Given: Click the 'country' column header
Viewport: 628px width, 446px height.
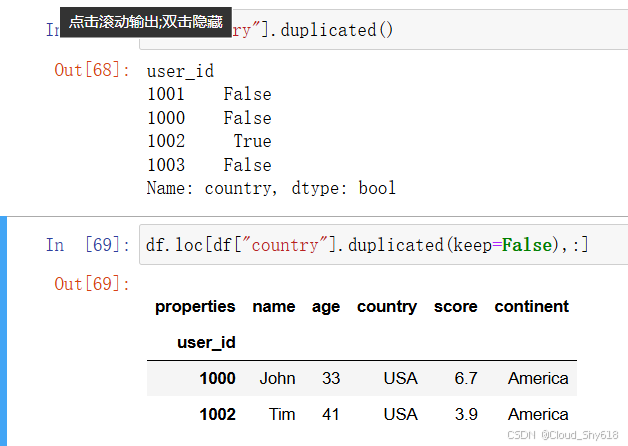Looking at the screenshot, I should 387,307.
